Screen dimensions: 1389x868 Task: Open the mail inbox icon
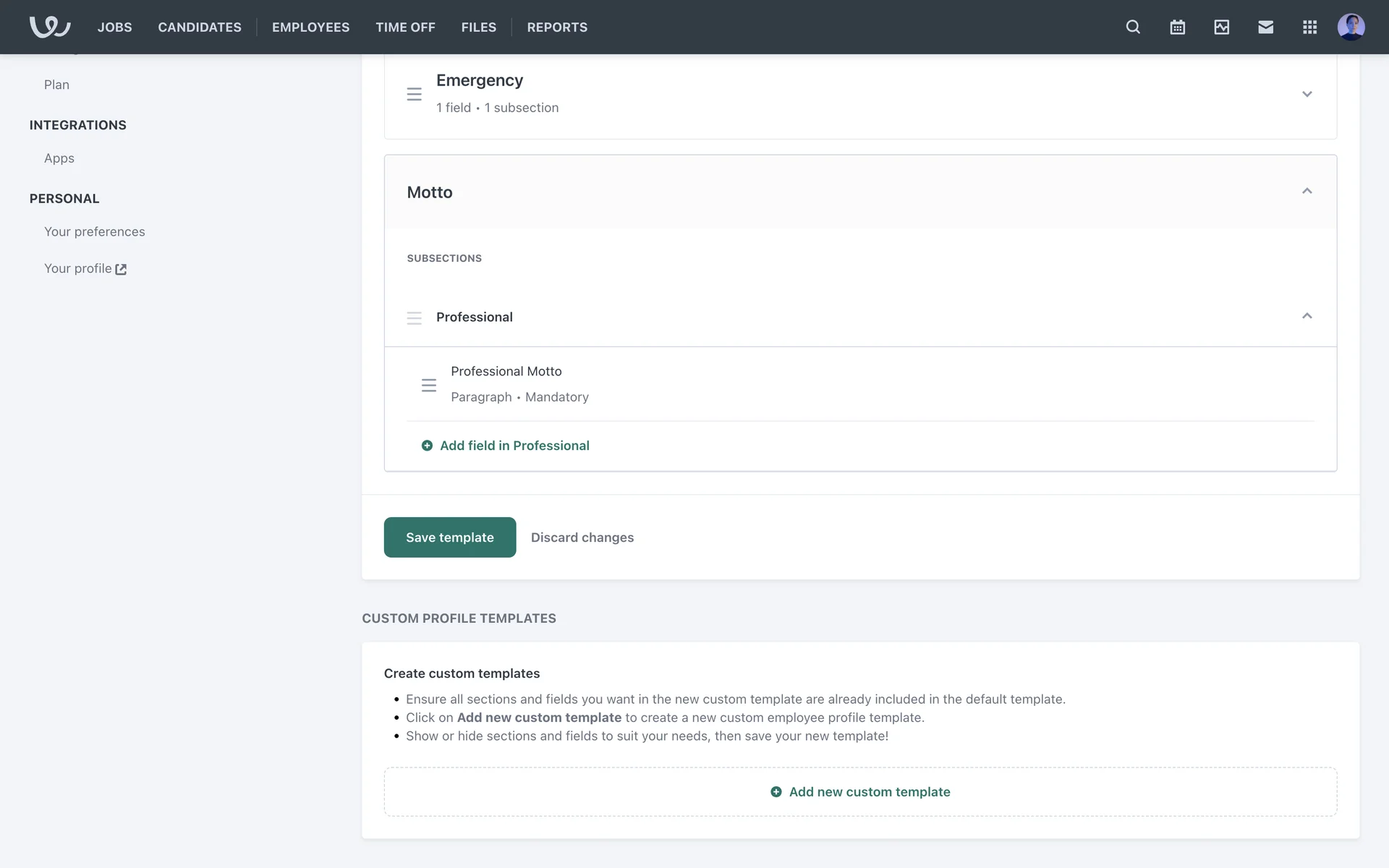pyautogui.click(x=1265, y=27)
